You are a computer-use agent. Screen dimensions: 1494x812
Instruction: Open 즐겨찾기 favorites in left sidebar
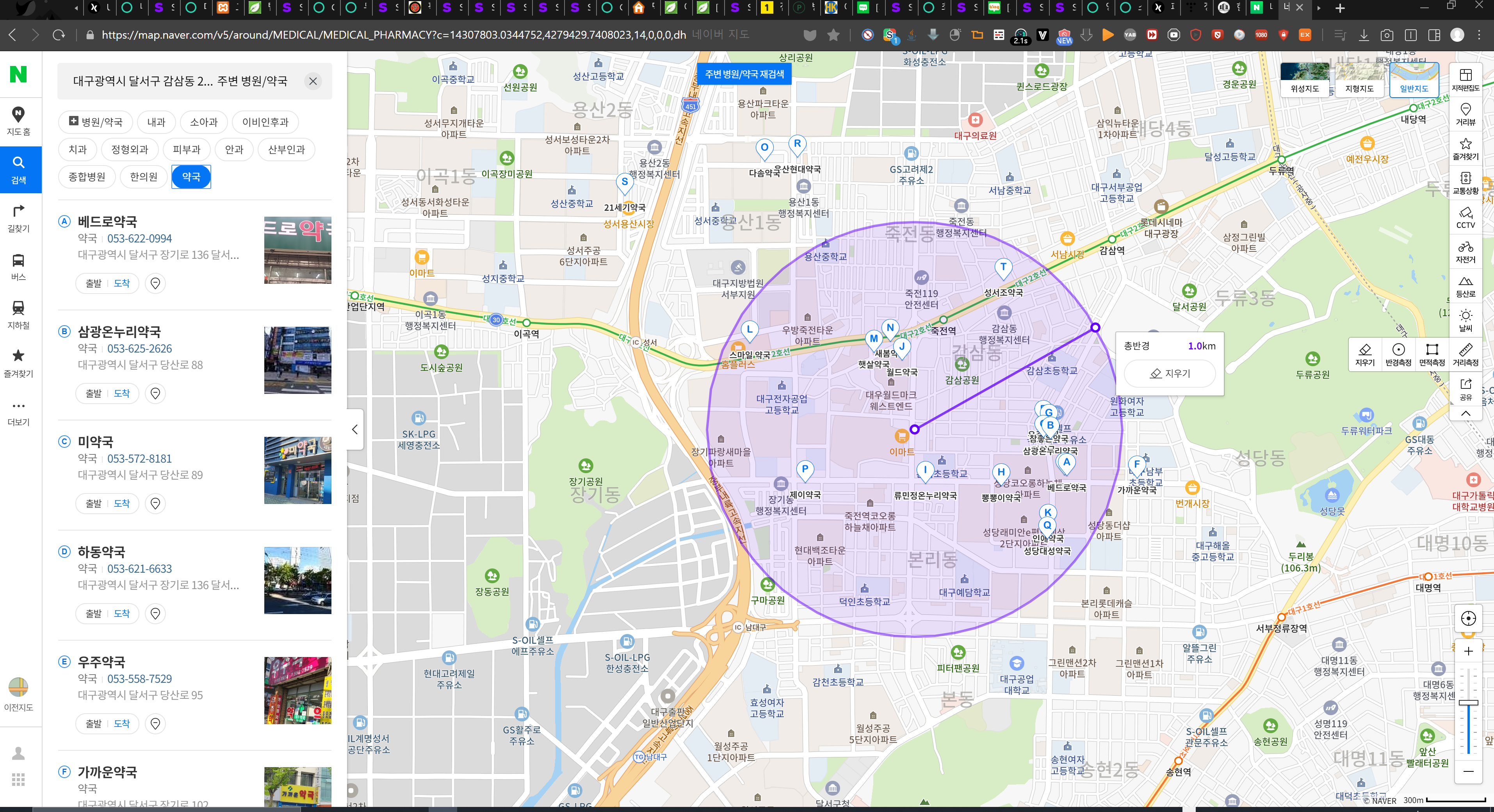[x=19, y=364]
